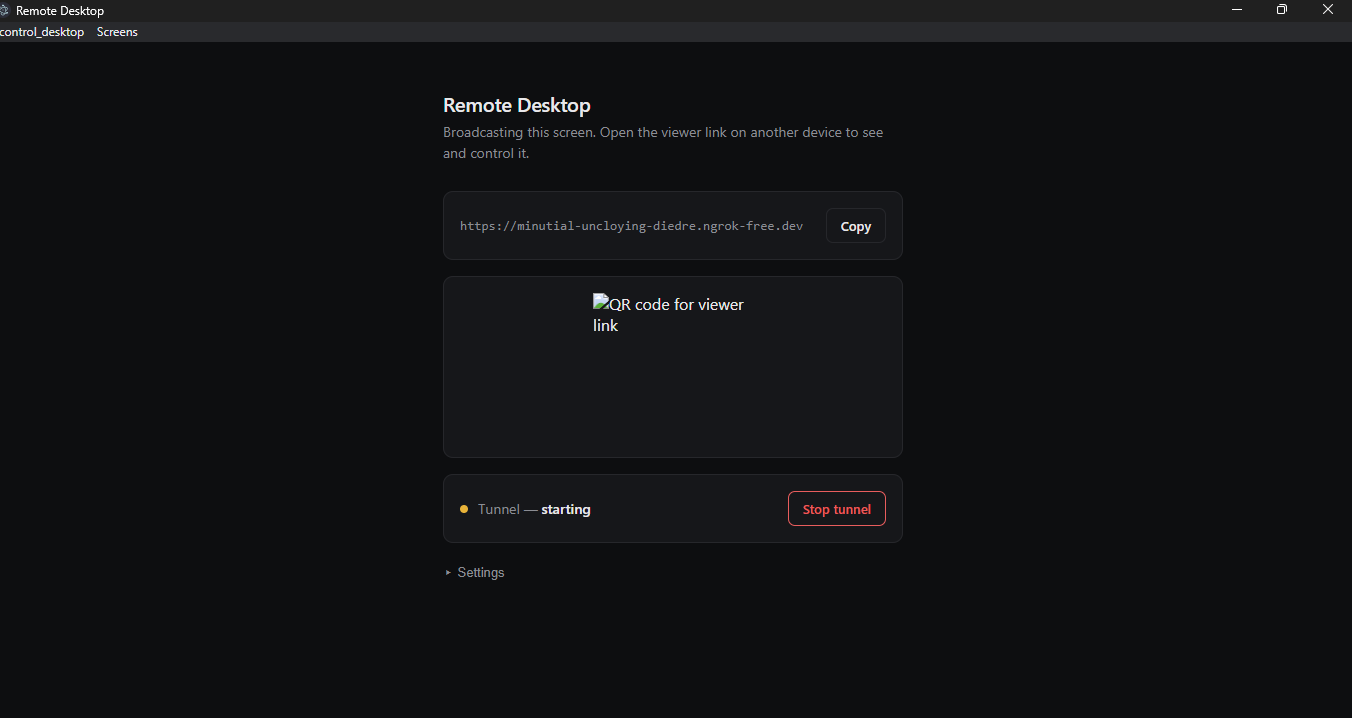1352x718 pixels.
Task: Minimize the Remote Desktop window
Action: 1237,10
